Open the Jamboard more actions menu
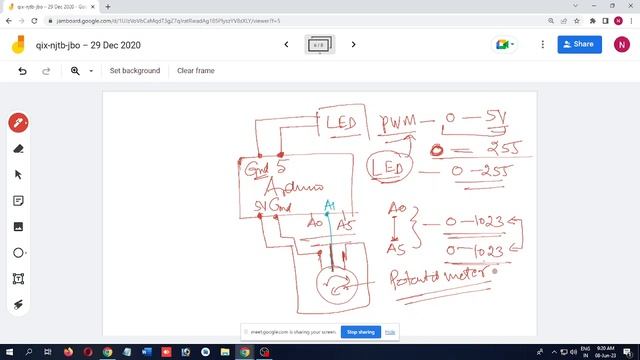The width and height of the screenshot is (640, 360). click(x=542, y=44)
